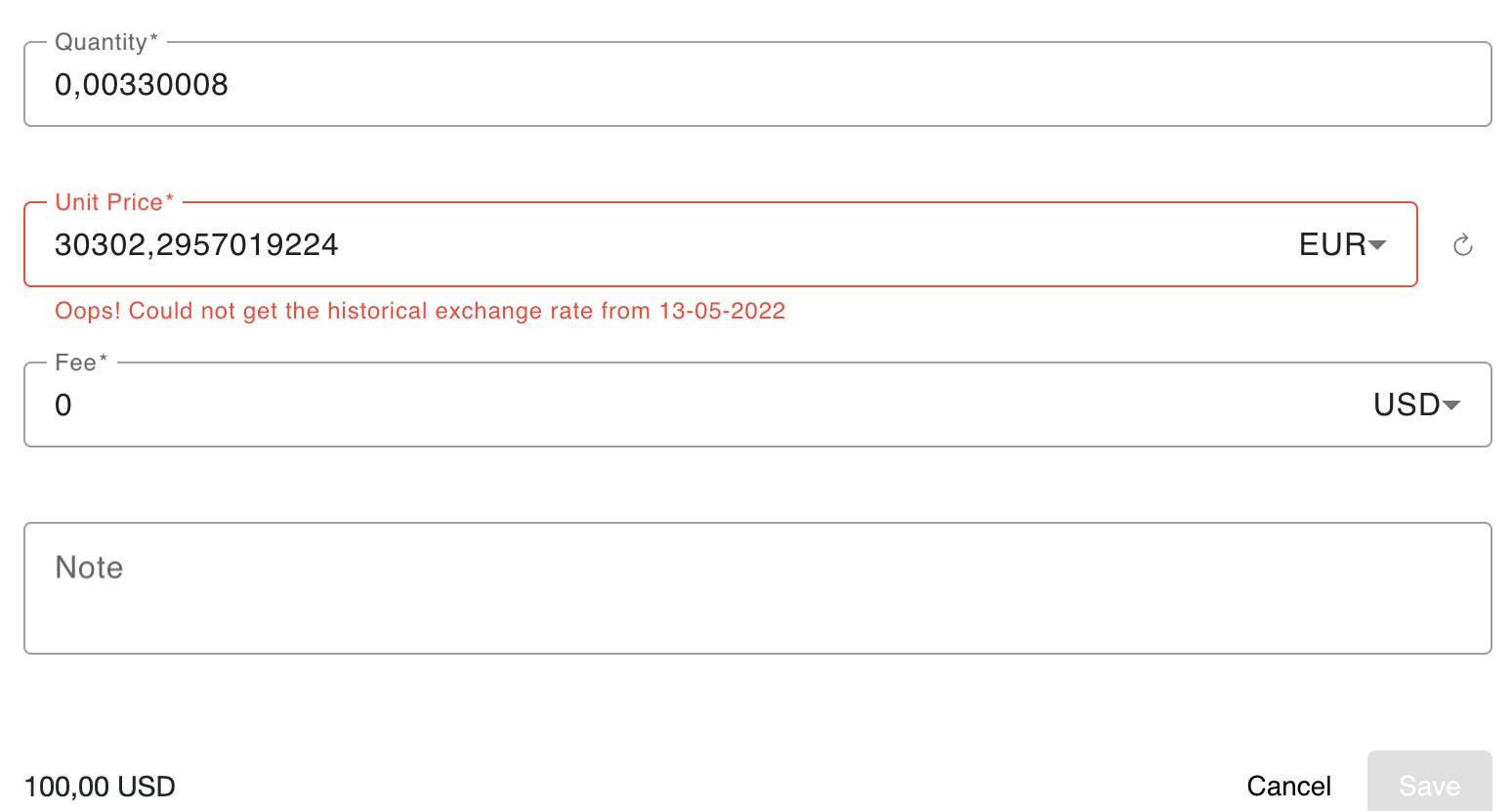Open the EUR currency dropdown
The image size is (1512, 811).
pyautogui.click(x=1340, y=245)
